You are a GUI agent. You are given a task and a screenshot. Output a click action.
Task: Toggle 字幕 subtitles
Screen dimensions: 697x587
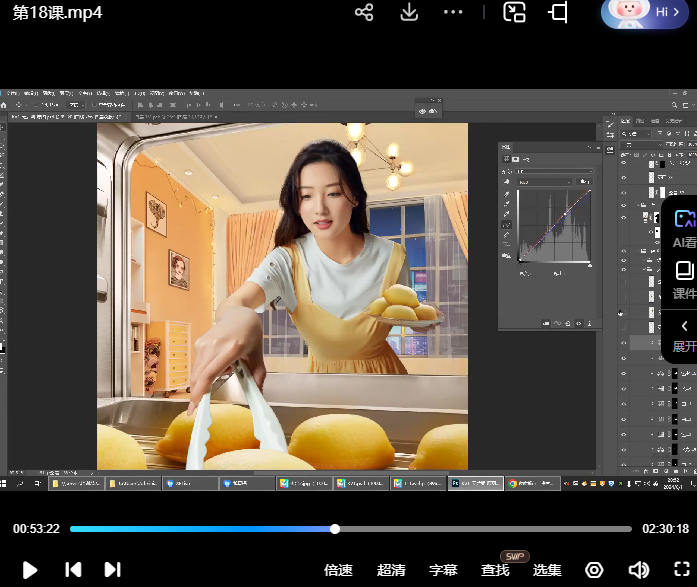(x=443, y=570)
